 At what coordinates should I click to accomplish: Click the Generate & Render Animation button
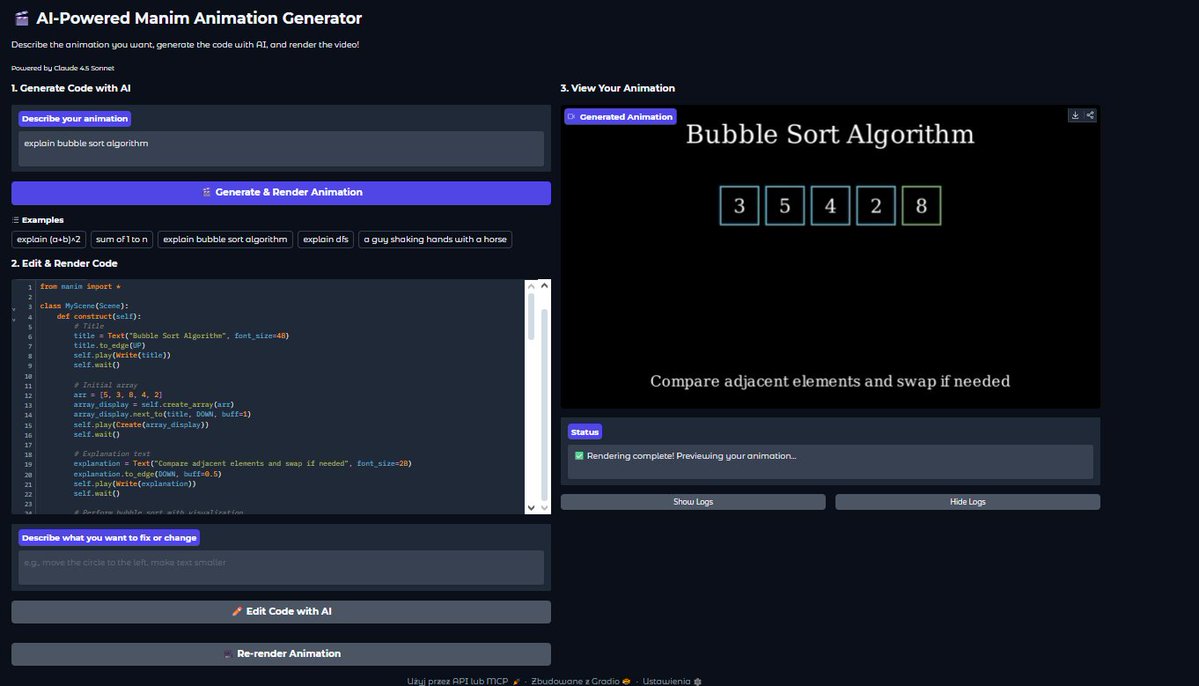point(281,193)
